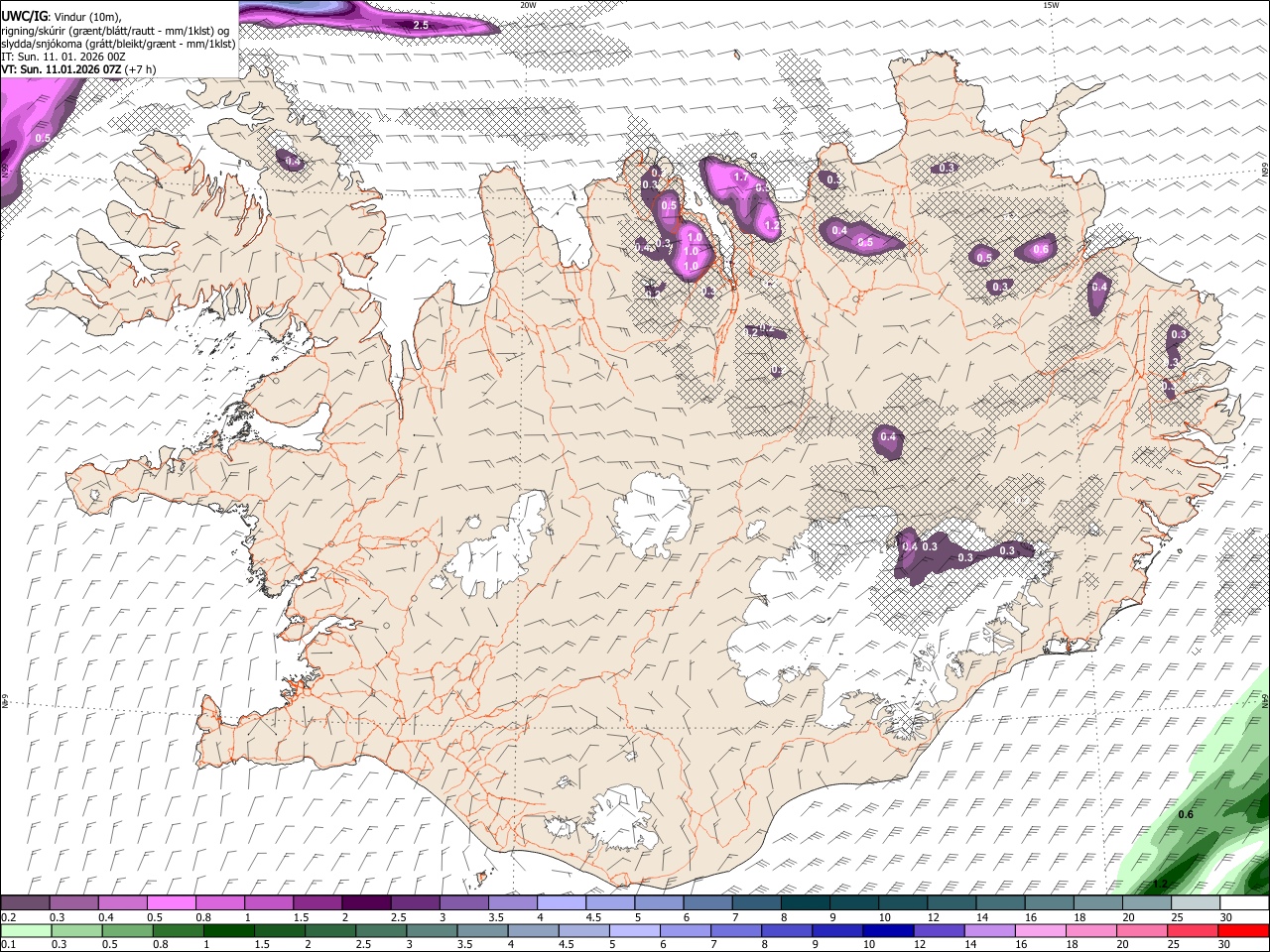Click the 'VT: Sun. 11.01.2026 07Z (+7 h)' line
1270x952 pixels.
coord(78,70)
